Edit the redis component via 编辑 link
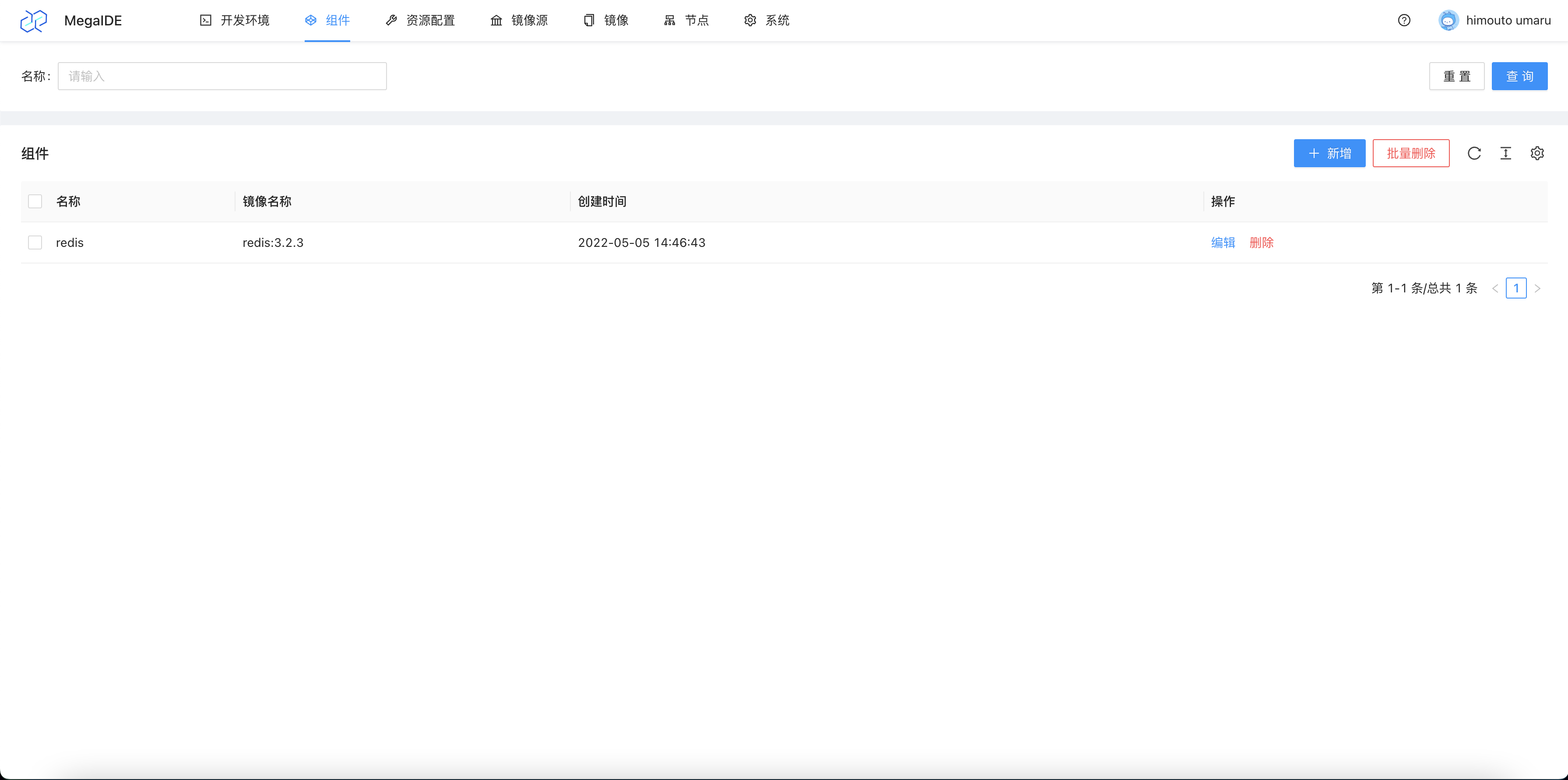The height and width of the screenshot is (780, 1568). pyautogui.click(x=1223, y=242)
